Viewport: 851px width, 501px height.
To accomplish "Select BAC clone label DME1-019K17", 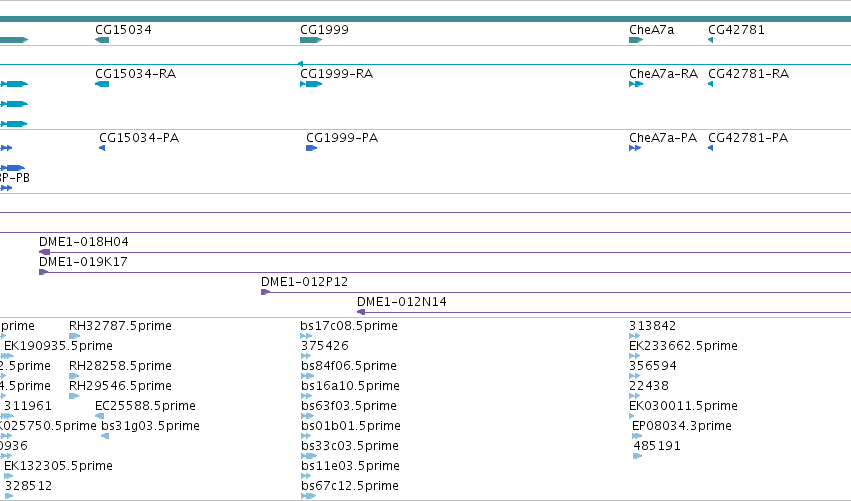I will coord(83,262).
